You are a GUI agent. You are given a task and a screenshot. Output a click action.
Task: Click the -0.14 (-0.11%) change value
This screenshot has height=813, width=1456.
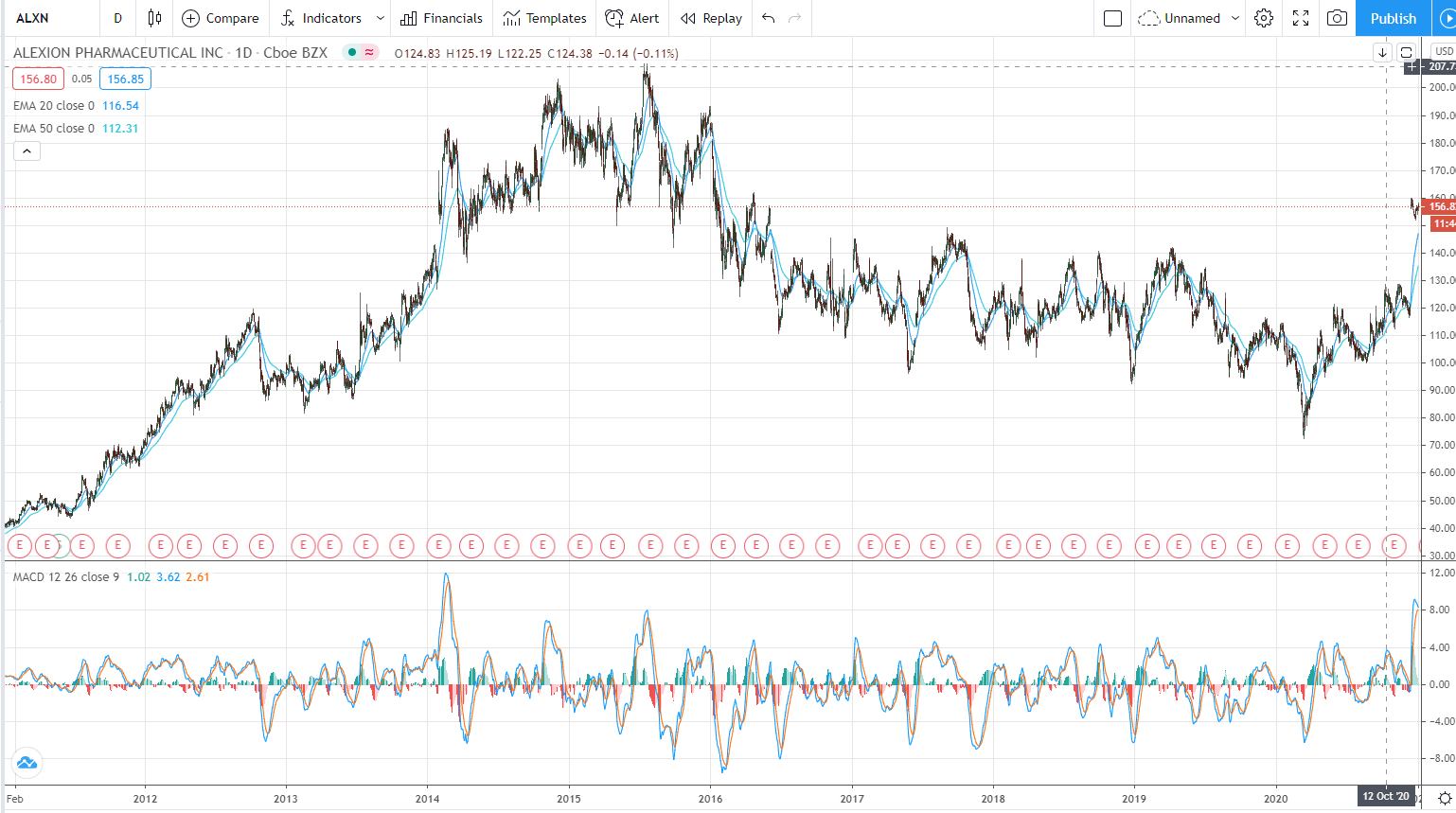[638, 54]
